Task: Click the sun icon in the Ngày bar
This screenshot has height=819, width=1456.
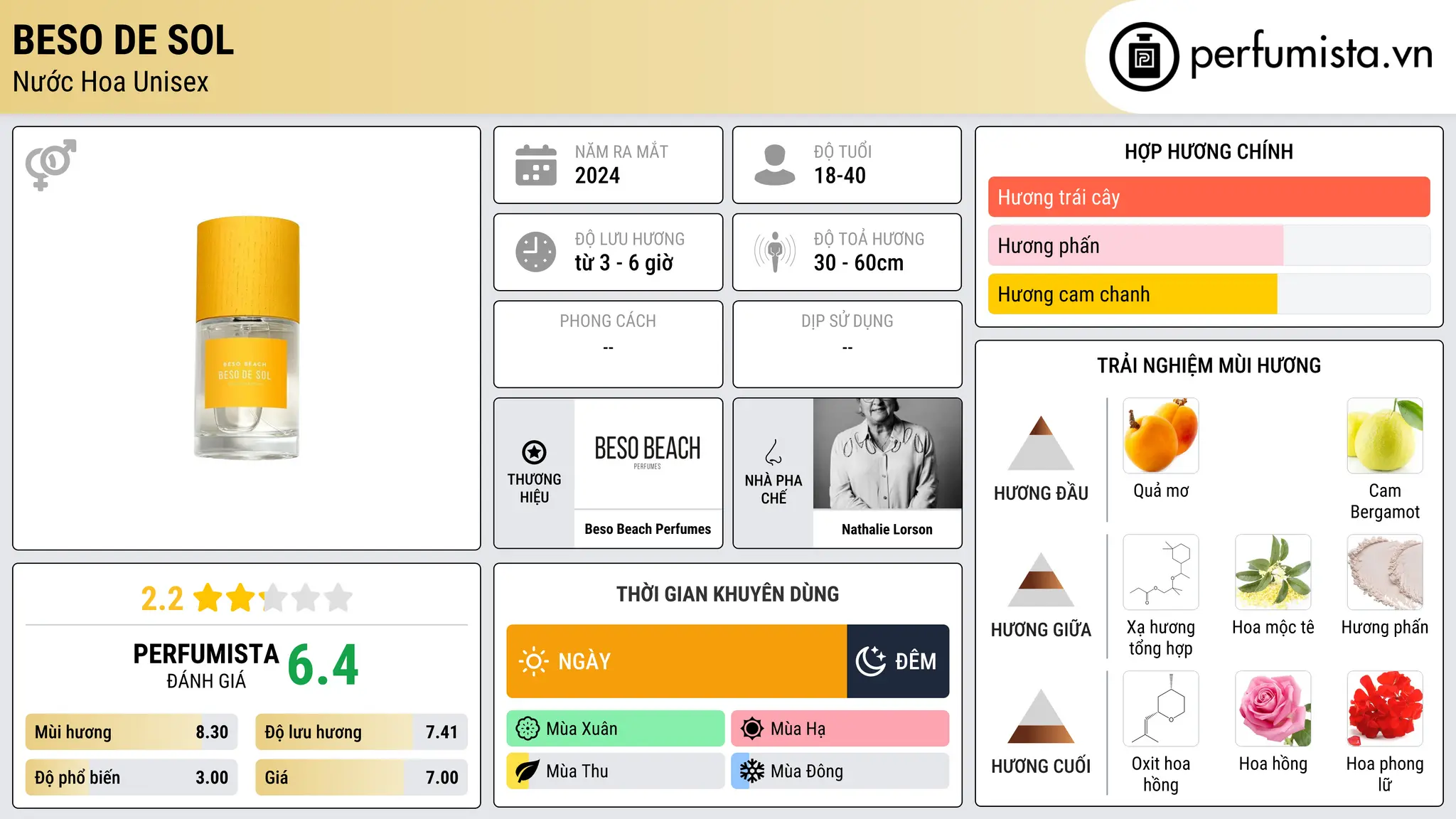Action: tap(534, 661)
